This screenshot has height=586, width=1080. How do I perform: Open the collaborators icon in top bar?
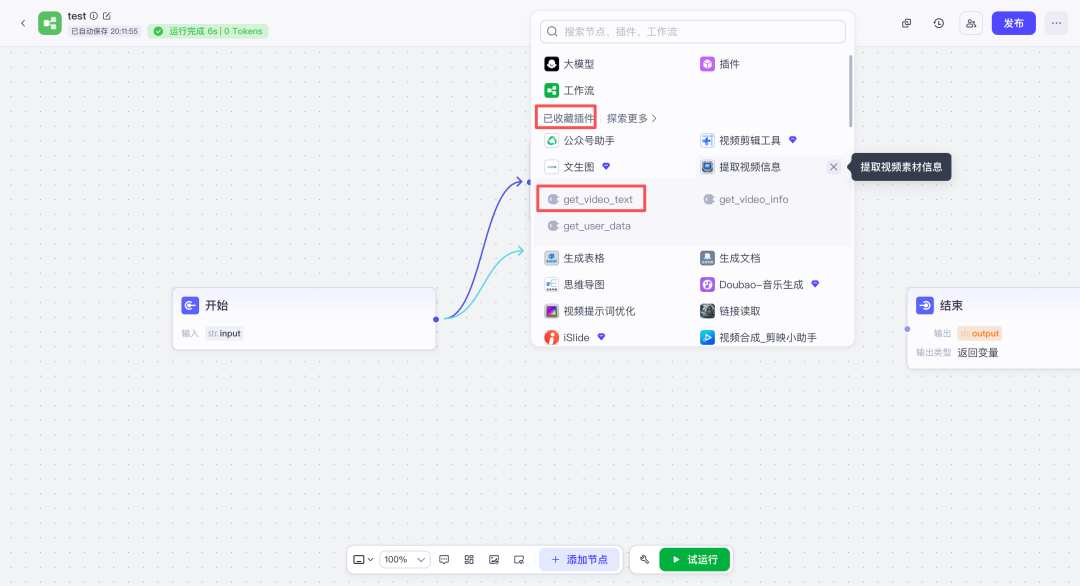(x=970, y=23)
